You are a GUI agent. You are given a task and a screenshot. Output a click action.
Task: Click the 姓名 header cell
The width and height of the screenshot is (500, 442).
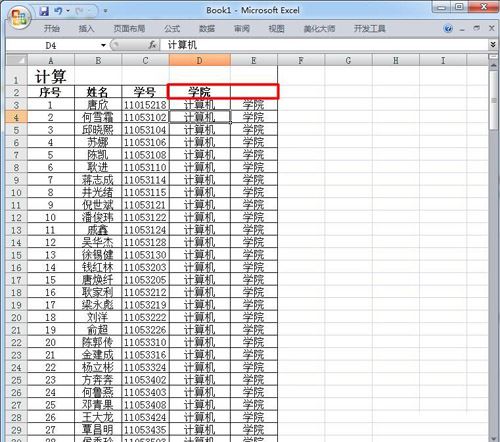click(x=98, y=92)
